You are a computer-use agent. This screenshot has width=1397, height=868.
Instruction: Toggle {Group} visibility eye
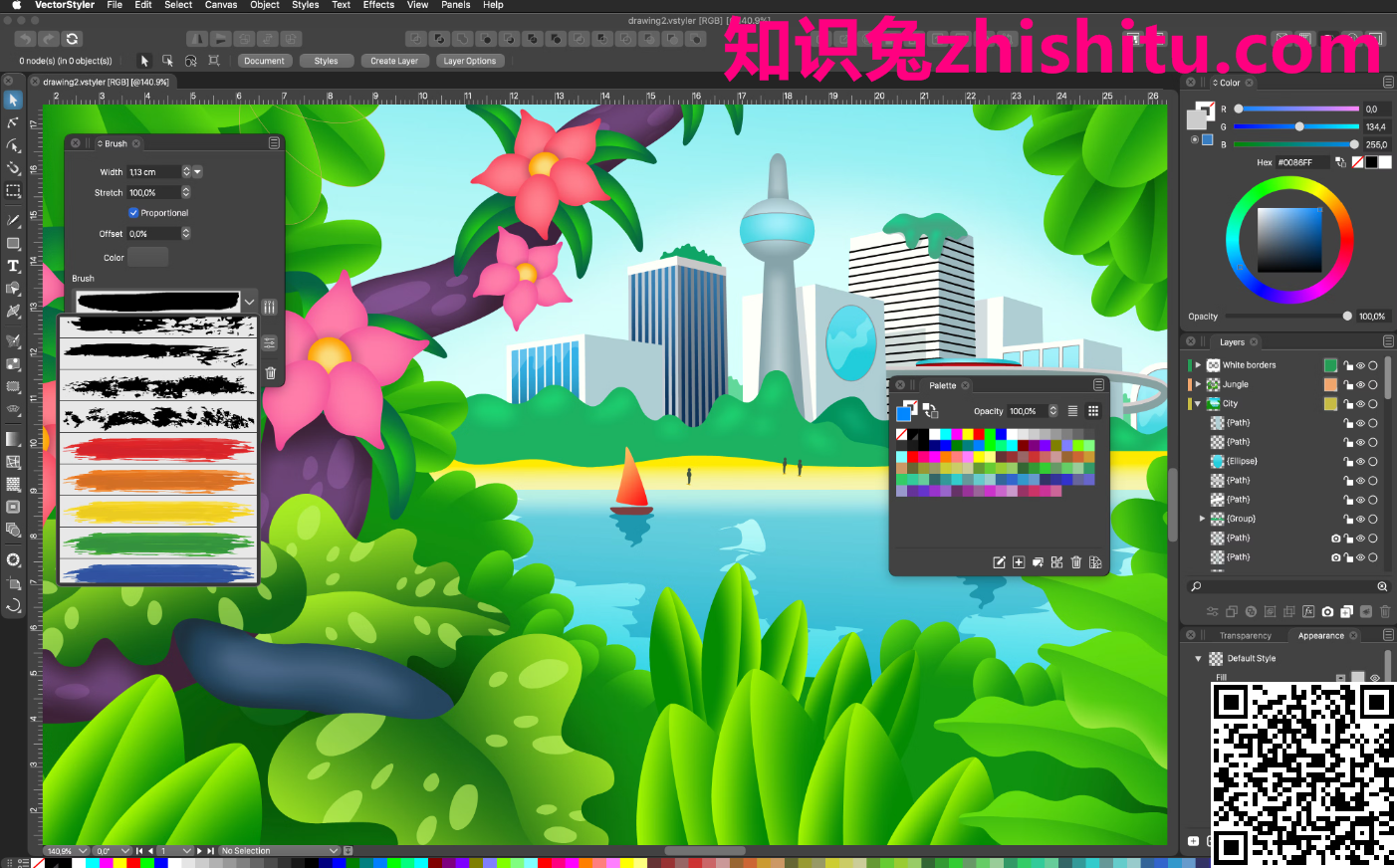click(1360, 520)
